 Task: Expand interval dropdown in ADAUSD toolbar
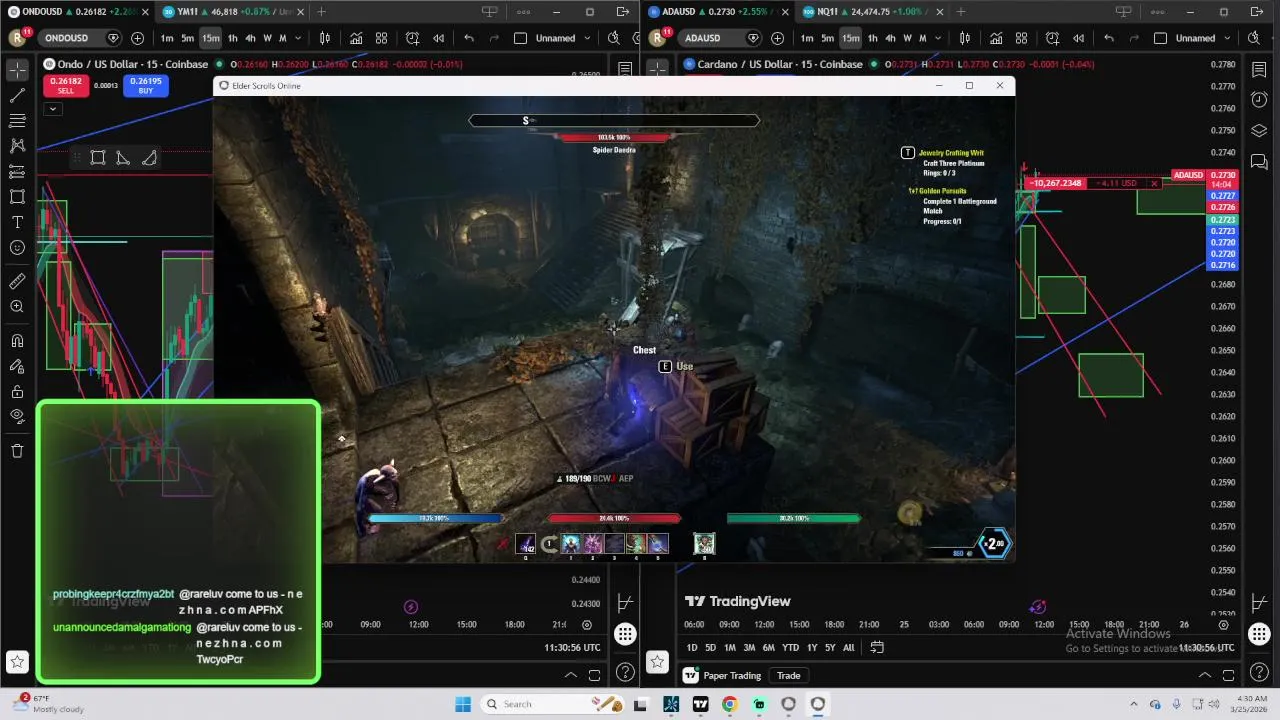pos(938,38)
